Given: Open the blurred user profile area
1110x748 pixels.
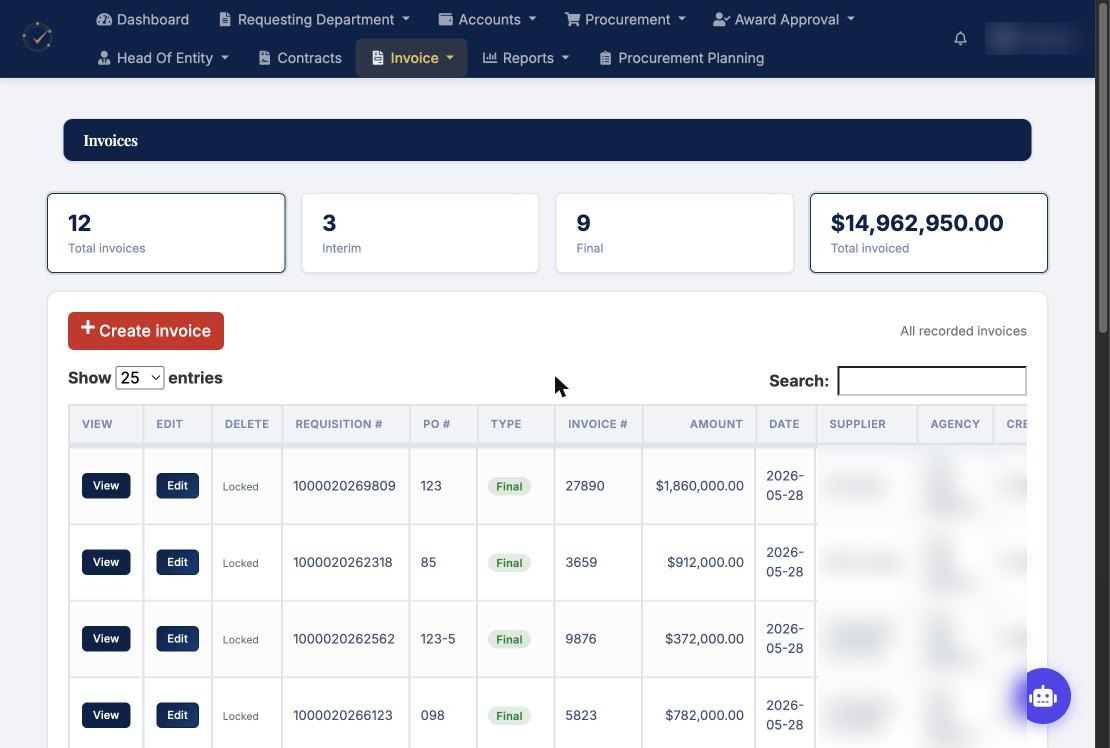Looking at the screenshot, I should 1034,39.
